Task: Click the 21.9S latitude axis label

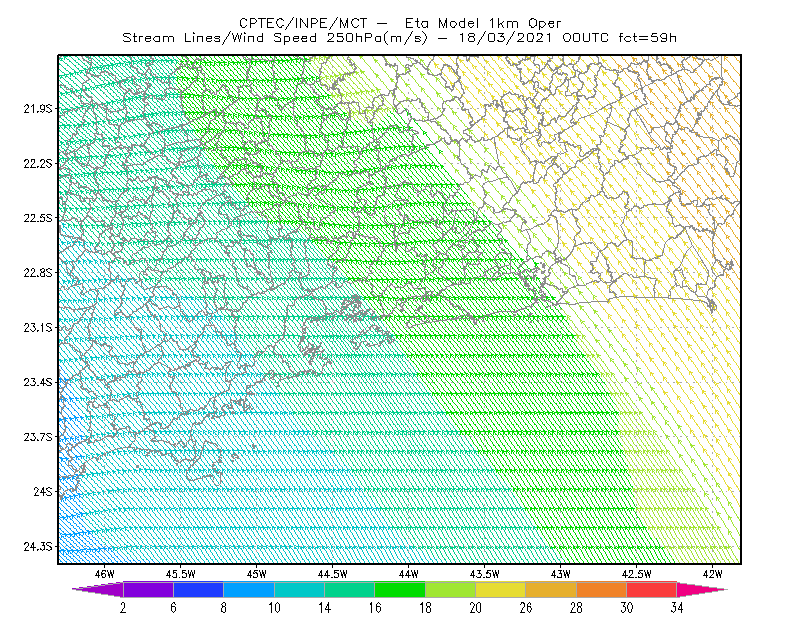Action: [x=38, y=109]
